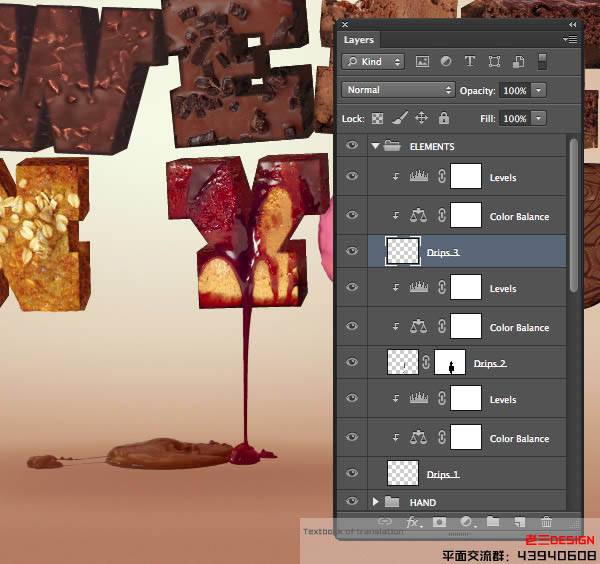Click HAND group folder icon
600x564 pixels.
click(392, 501)
